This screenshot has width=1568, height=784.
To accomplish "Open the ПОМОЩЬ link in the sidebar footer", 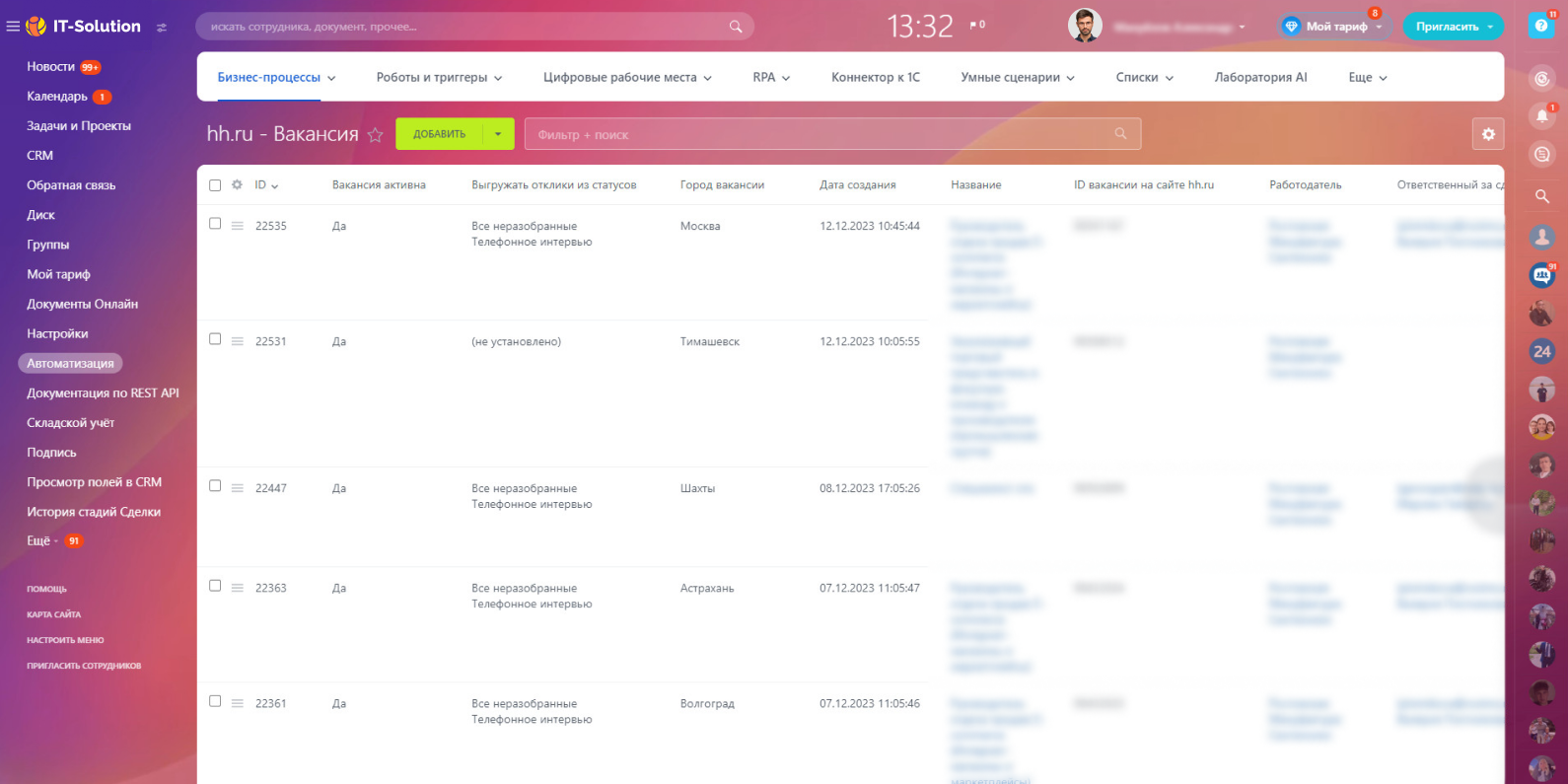I will point(47,589).
